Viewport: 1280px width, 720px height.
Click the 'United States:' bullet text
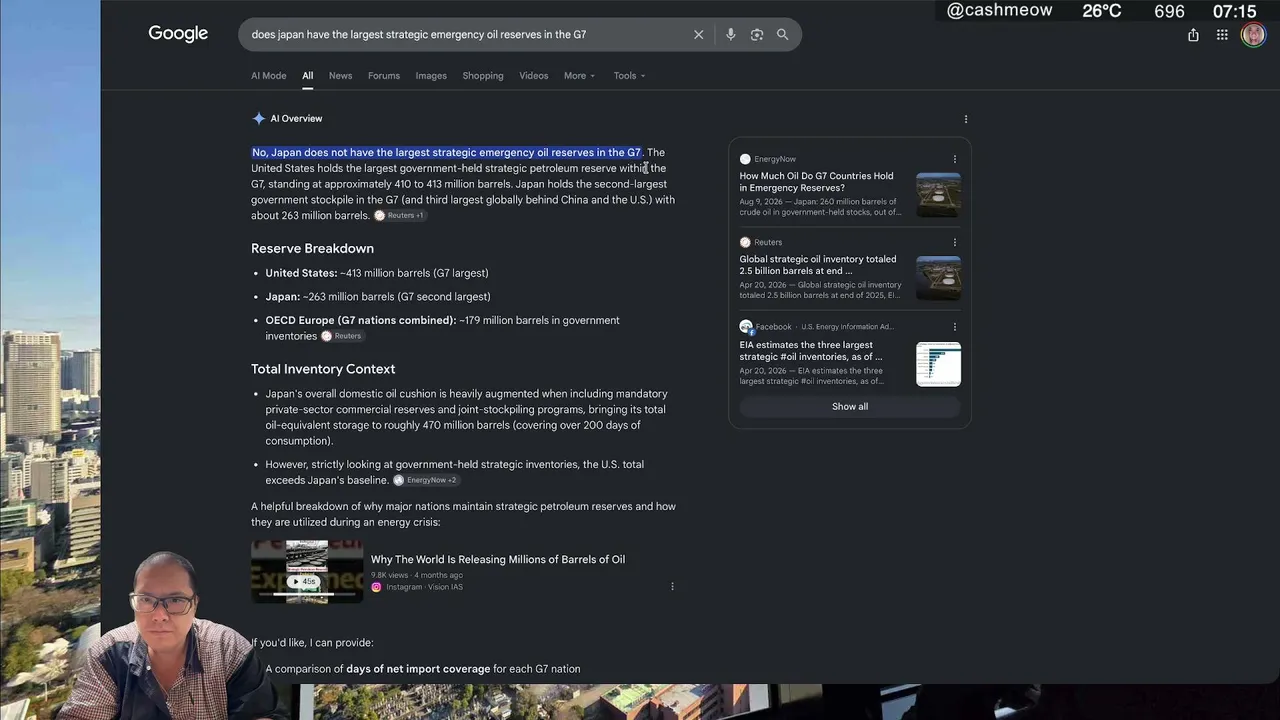pos(301,273)
